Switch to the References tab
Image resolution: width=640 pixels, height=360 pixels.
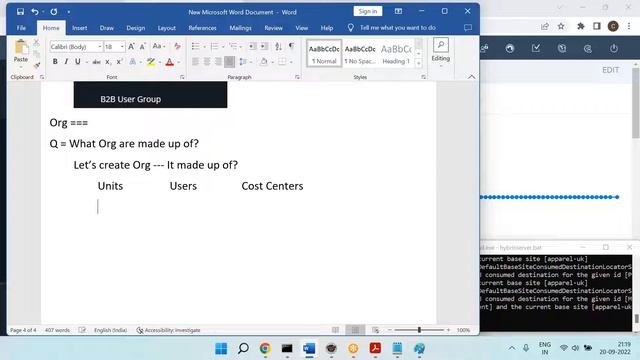coord(202,28)
